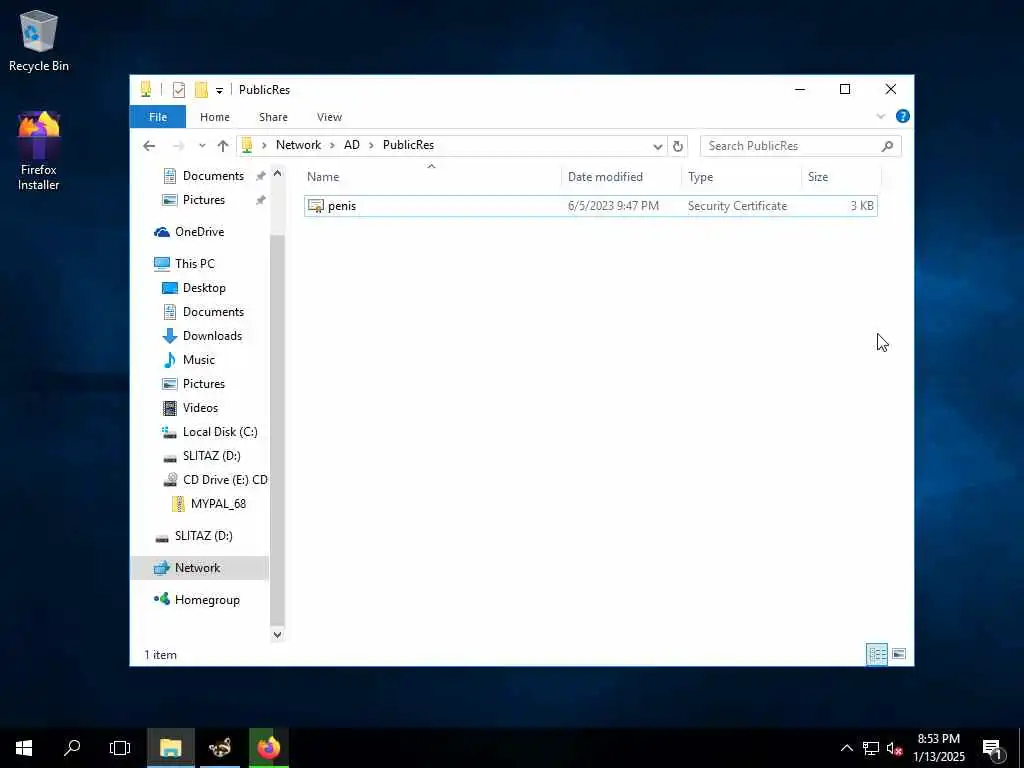1024x768 pixels.
Task: Switch to the Share ribbon tab
Action: [273, 117]
